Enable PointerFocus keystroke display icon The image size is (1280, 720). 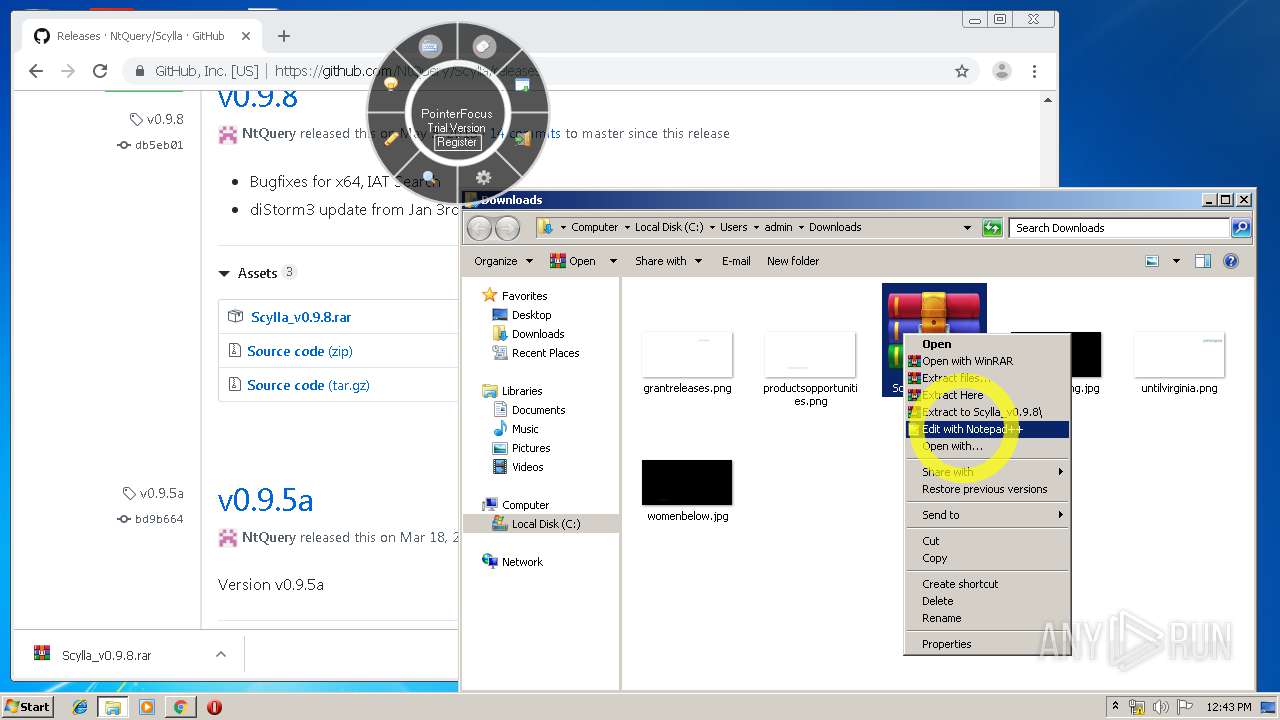point(430,46)
